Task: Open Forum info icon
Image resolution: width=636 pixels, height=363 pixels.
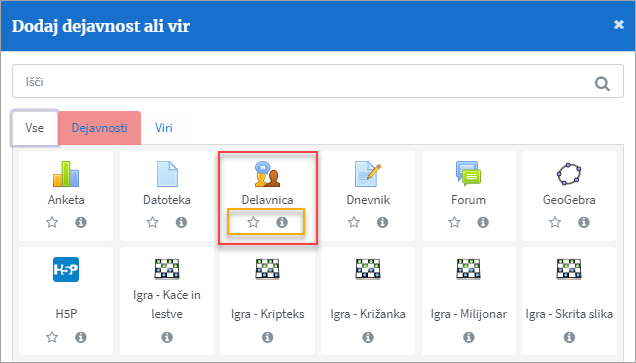Action: click(483, 222)
